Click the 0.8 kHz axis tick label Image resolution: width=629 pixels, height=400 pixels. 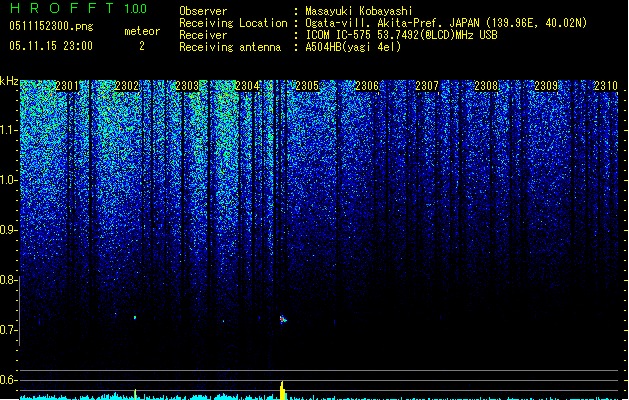[9, 280]
